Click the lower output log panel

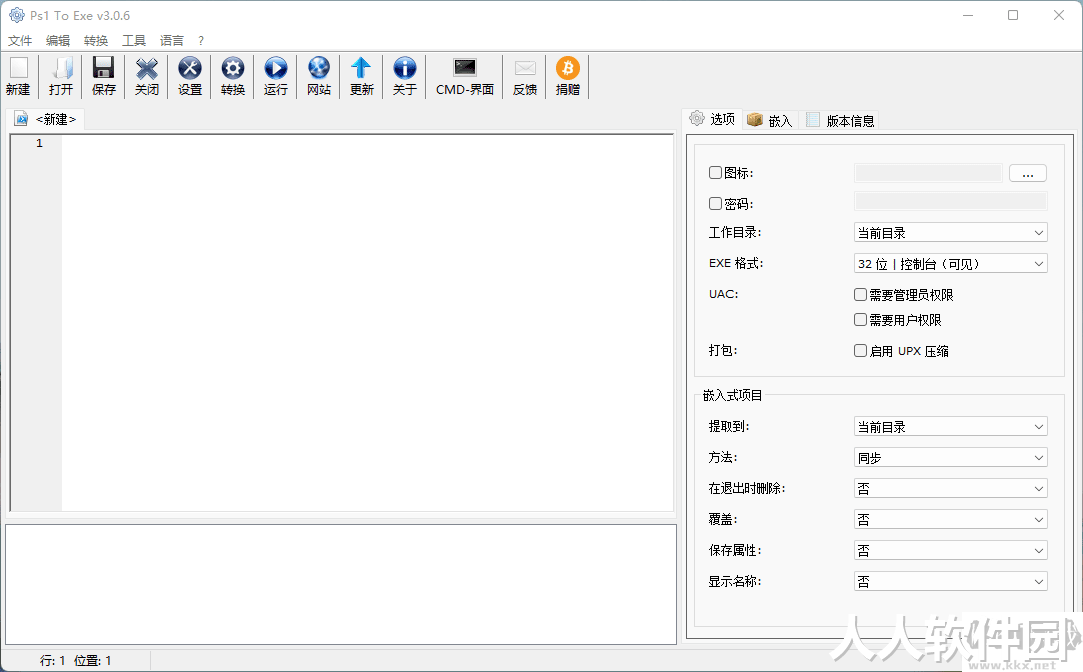click(341, 584)
